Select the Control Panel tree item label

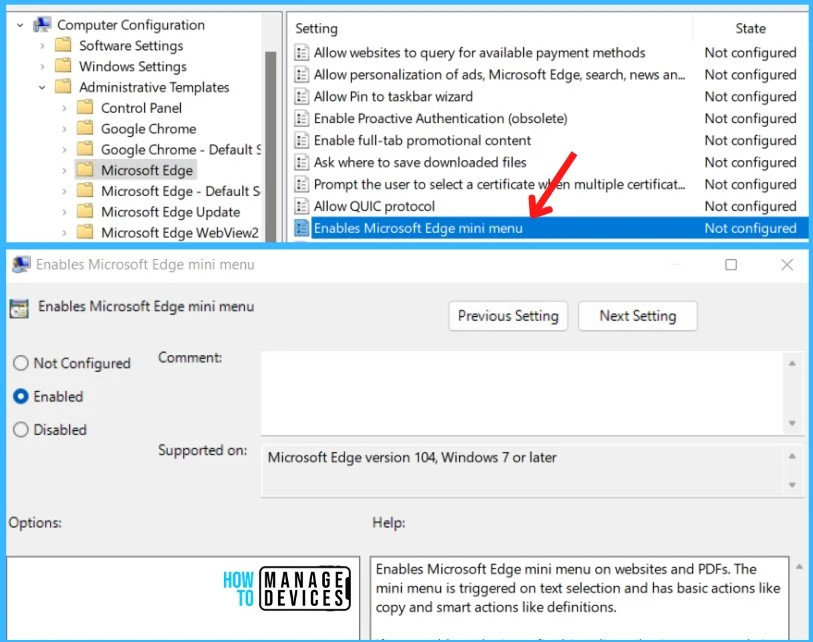(141, 108)
